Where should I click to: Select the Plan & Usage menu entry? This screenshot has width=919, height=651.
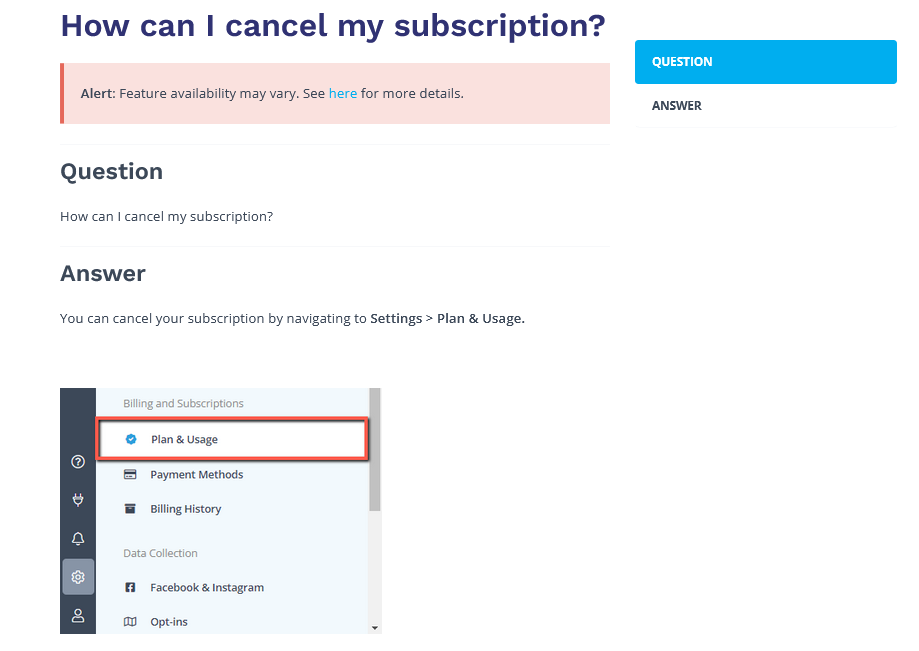(x=186, y=439)
